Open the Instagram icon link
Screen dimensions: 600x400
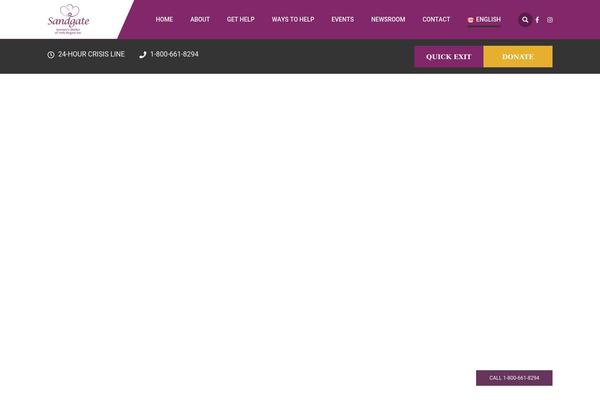pyautogui.click(x=550, y=20)
